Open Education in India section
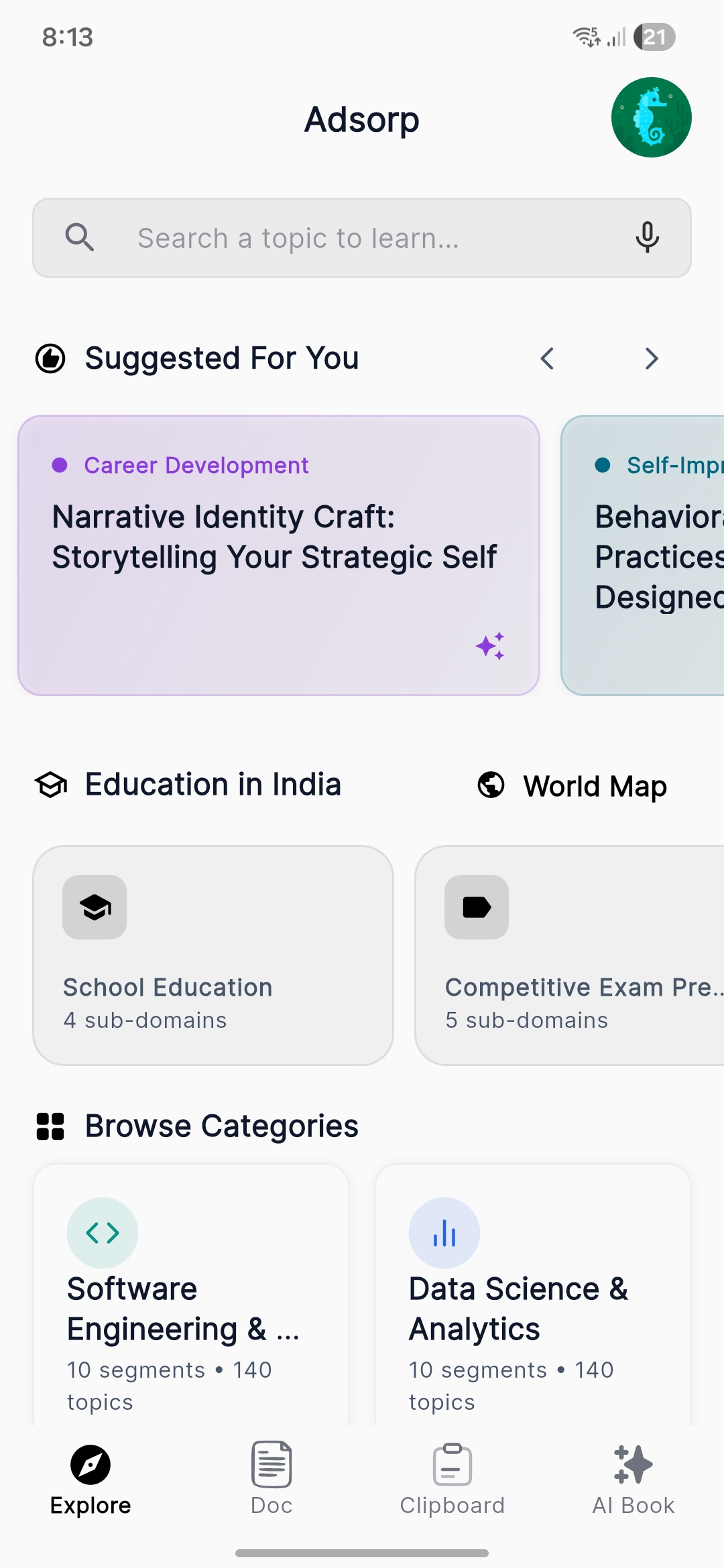Viewport: 724px width, 1568px height. pyautogui.click(x=188, y=785)
